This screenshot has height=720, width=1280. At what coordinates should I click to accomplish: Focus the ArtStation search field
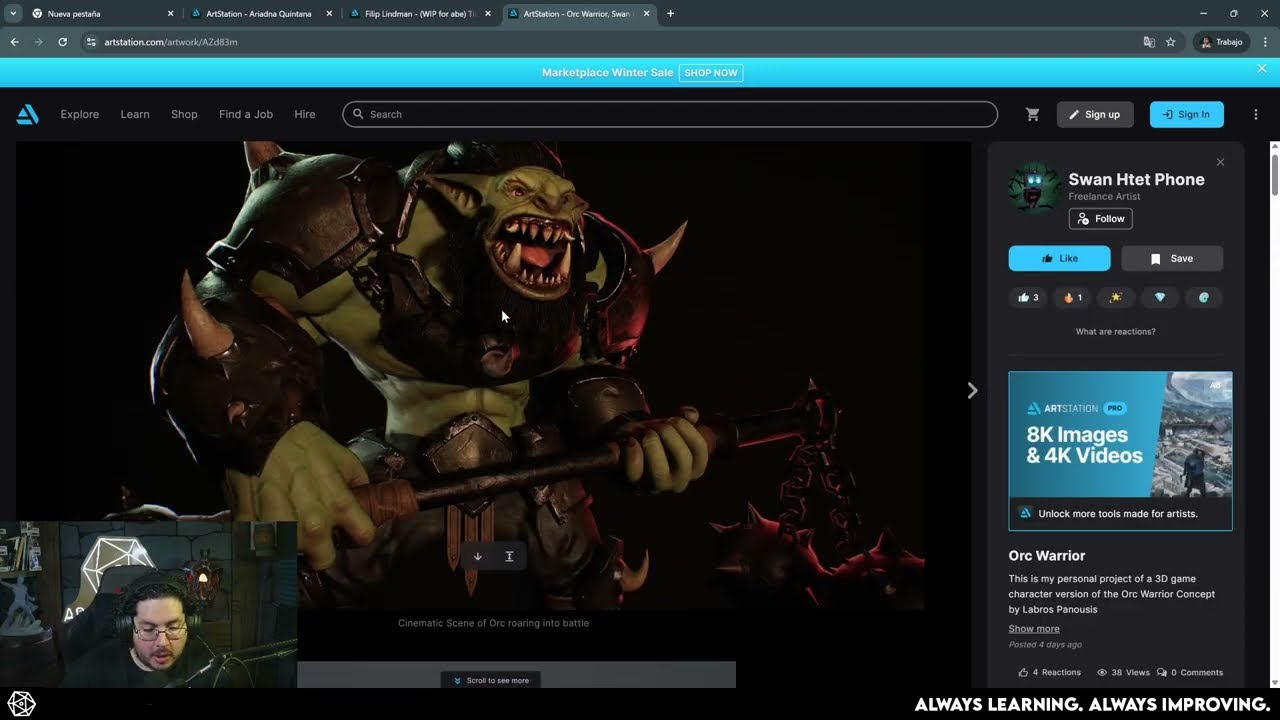point(670,114)
